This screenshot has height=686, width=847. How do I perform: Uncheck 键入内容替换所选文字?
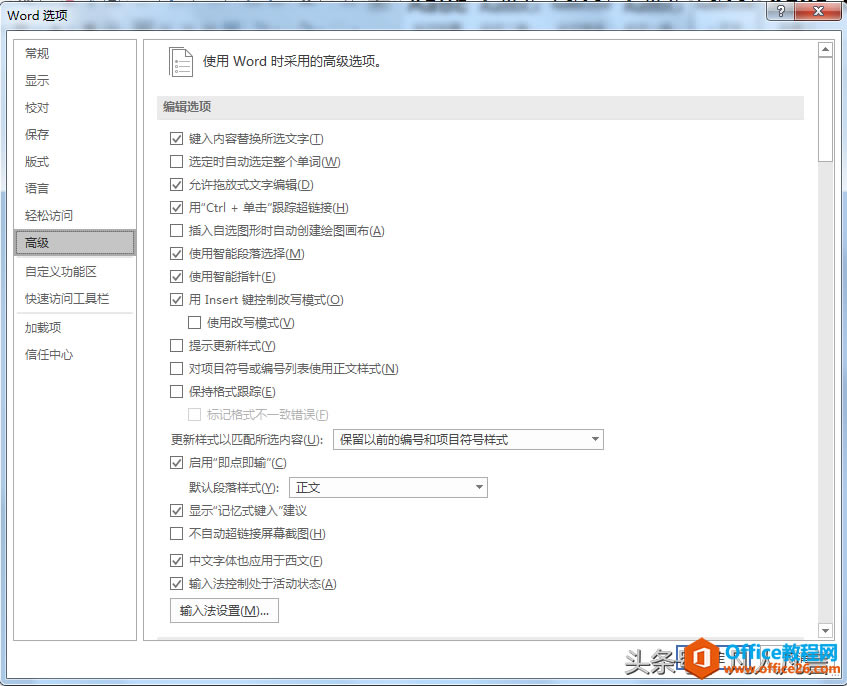pyautogui.click(x=176, y=139)
